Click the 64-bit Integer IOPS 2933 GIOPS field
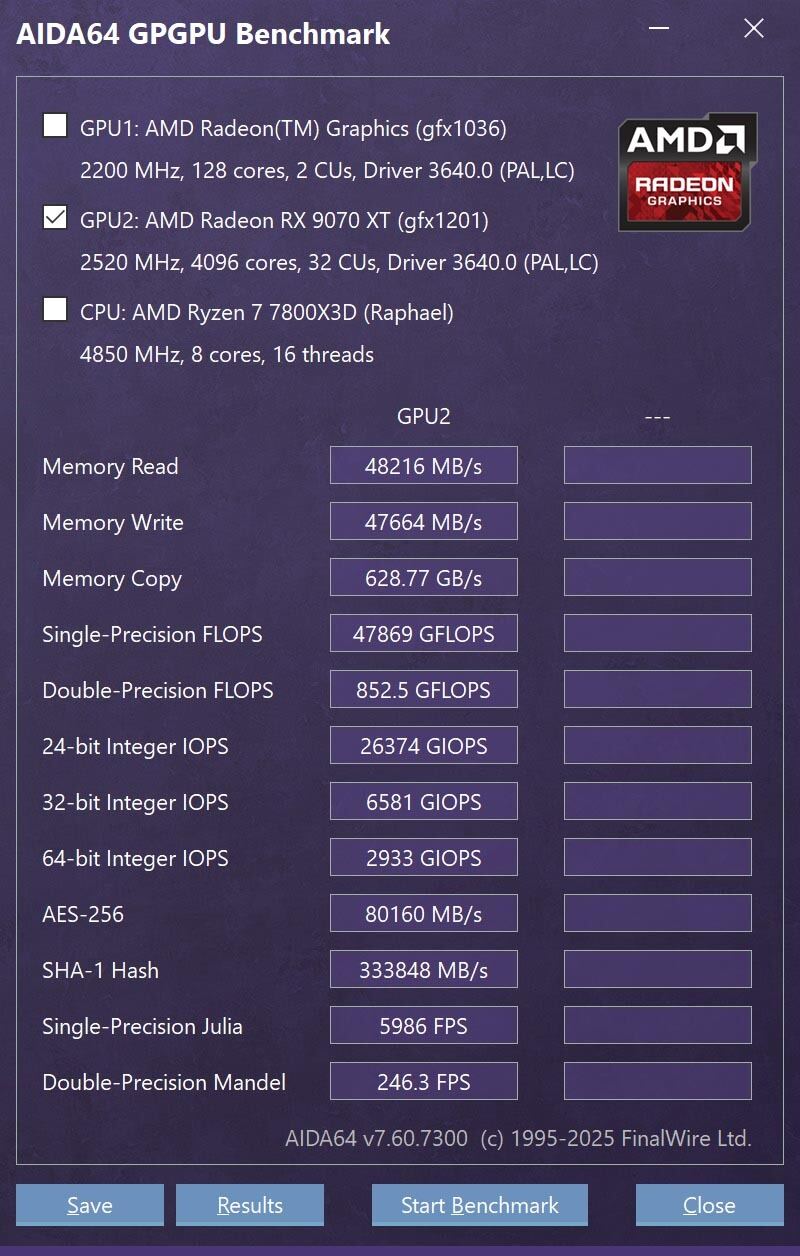The width and height of the screenshot is (800, 1256). point(424,858)
